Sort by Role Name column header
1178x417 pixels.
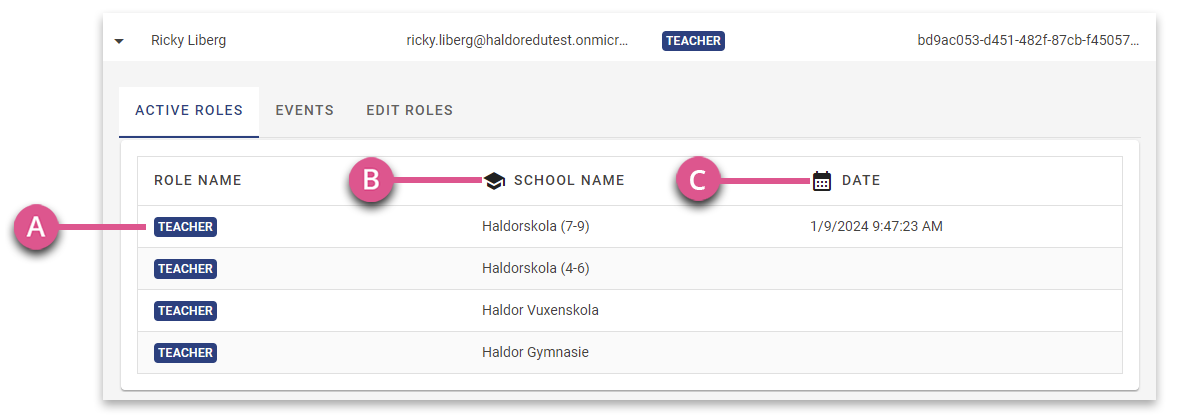[x=198, y=180]
